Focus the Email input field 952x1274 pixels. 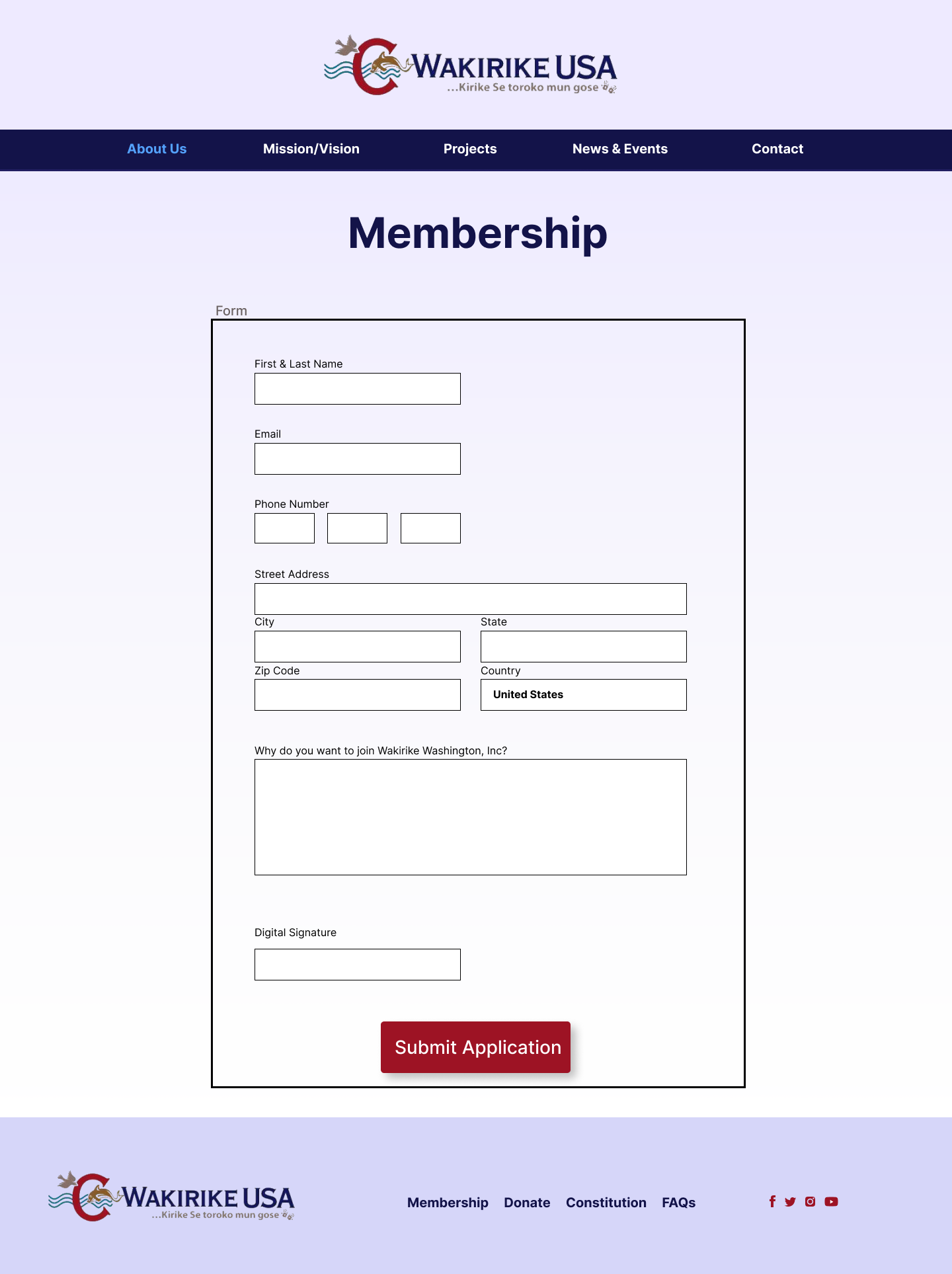tap(358, 459)
